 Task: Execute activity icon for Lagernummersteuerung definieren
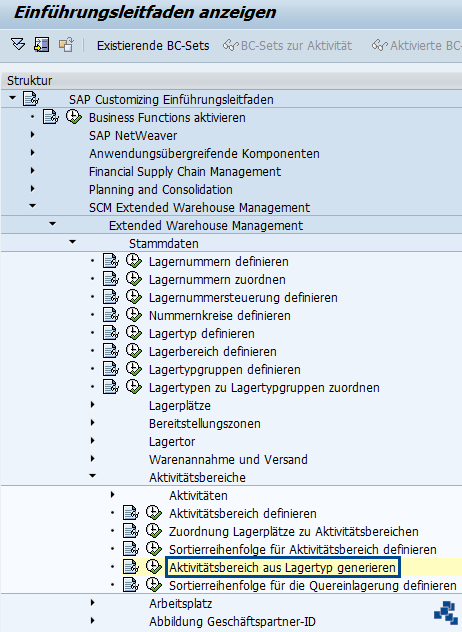134,297
